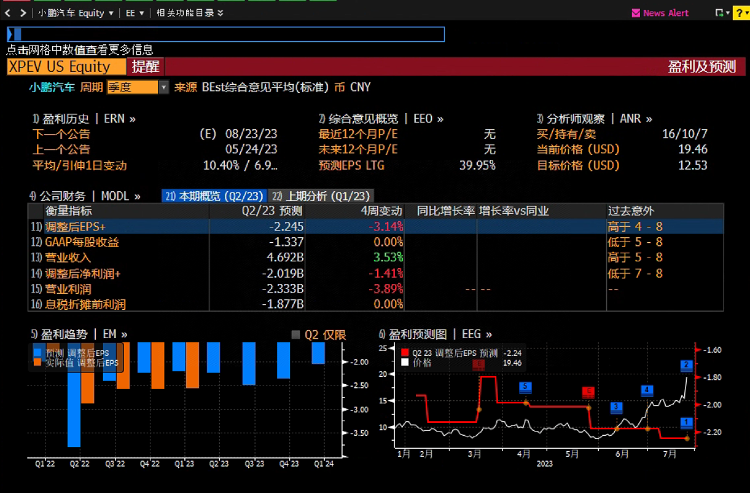750x493 pixels.
Task: Click the Q2/23 预测 column header
Action: pyautogui.click(x=272, y=211)
